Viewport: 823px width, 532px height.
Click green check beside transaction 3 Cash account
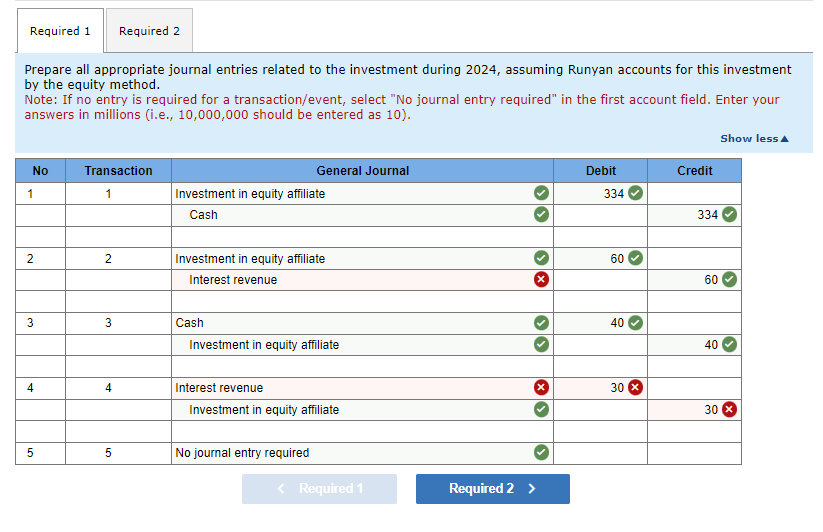coord(541,323)
